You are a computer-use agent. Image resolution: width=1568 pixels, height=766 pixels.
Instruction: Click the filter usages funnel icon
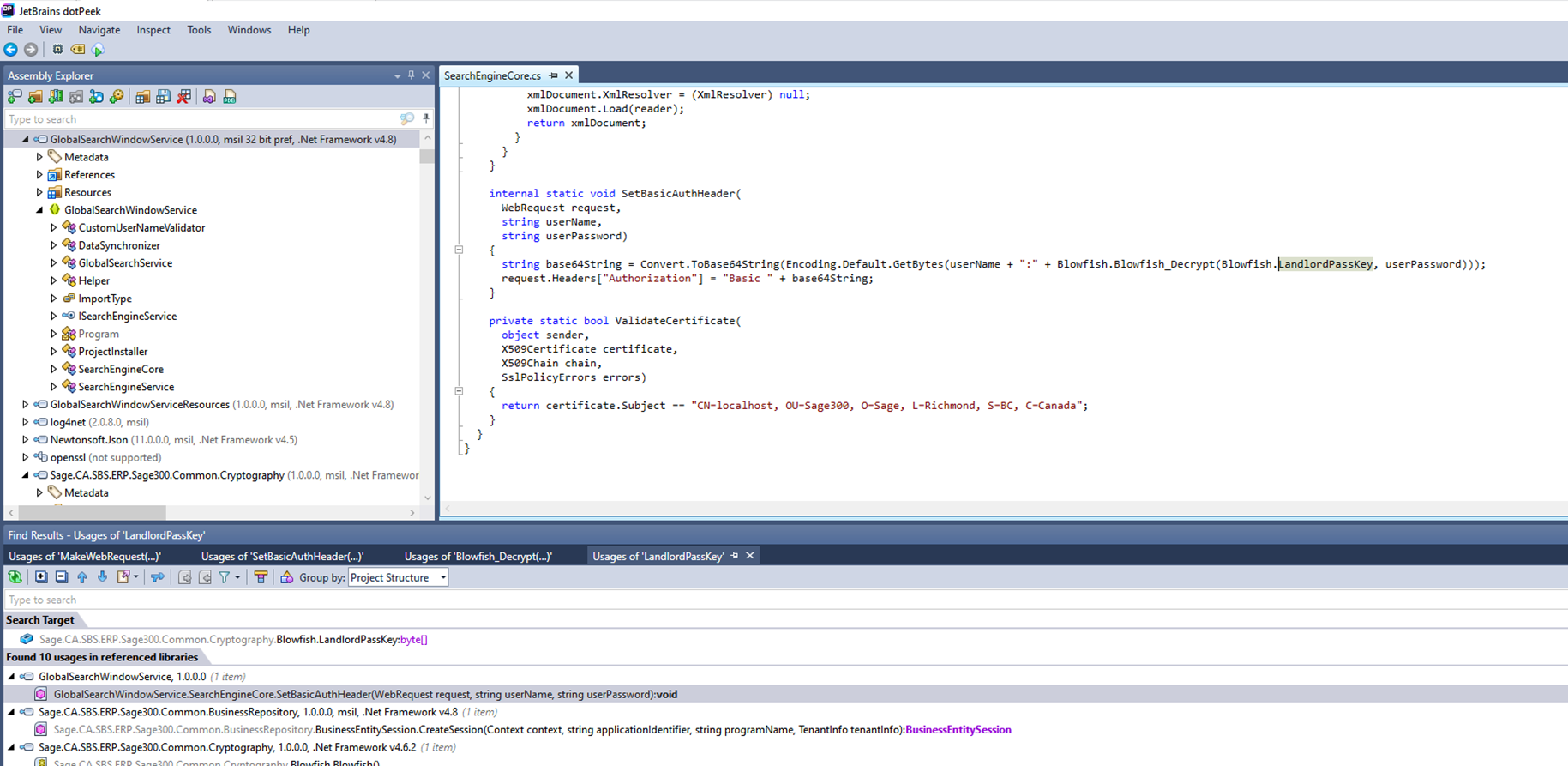tap(225, 577)
